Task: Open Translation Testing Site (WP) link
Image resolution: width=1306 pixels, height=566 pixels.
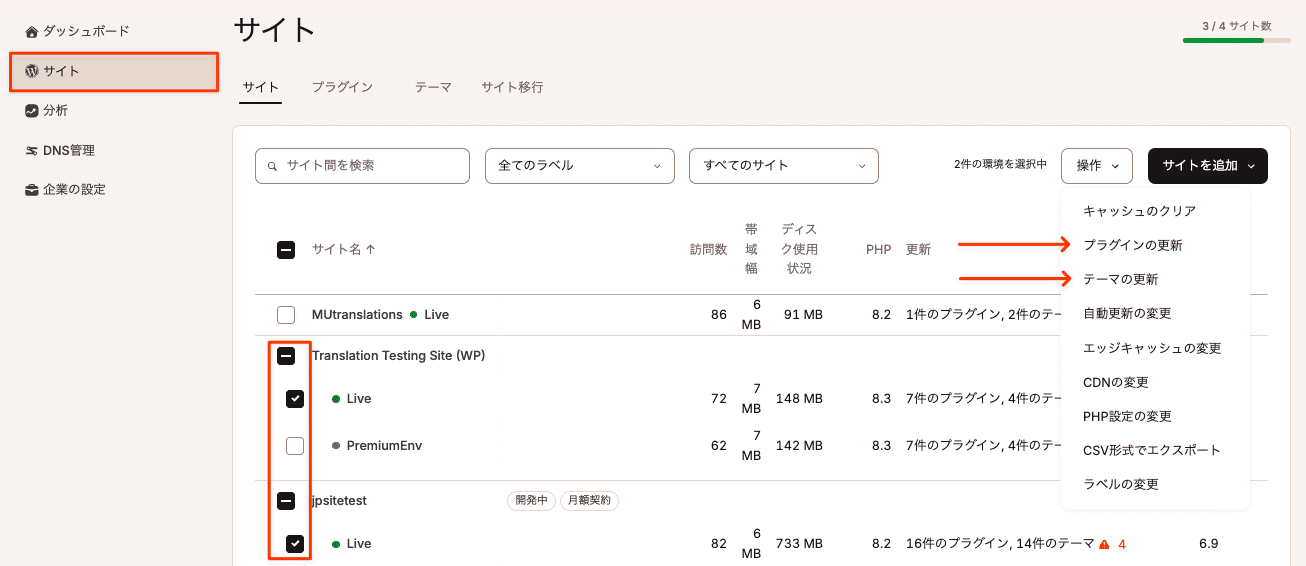Action: (398, 356)
